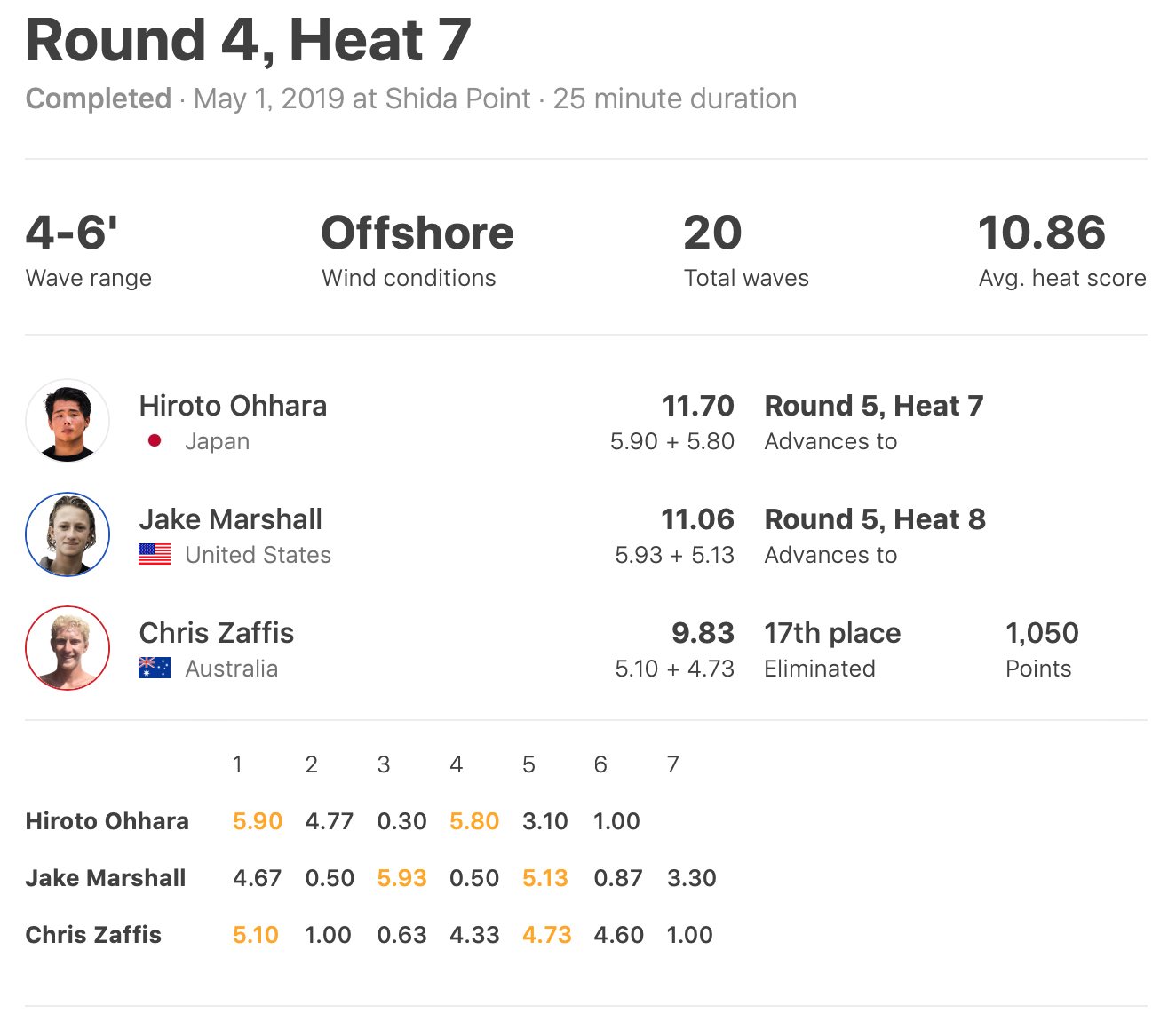The height and width of the screenshot is (1021, 1176).
Task: Open Chris Zaffis's athlete name link
Action: pyautogui.click(x=216, y=633)
